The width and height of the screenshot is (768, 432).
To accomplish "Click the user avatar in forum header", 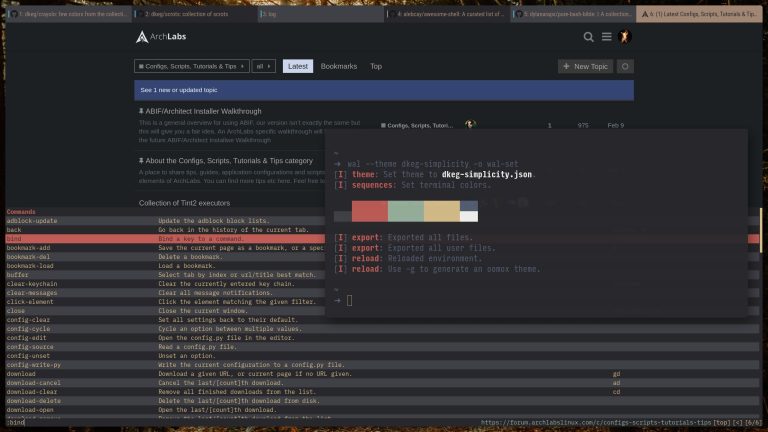I will [x=625, y=37].
